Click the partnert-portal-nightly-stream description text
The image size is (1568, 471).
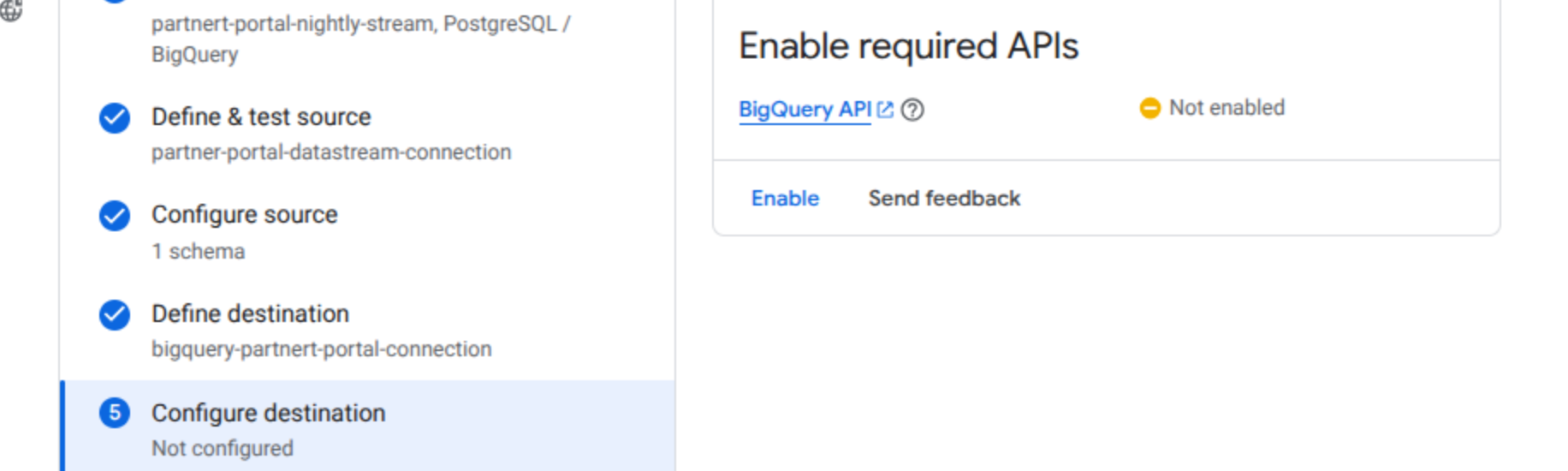coord(361,39)
